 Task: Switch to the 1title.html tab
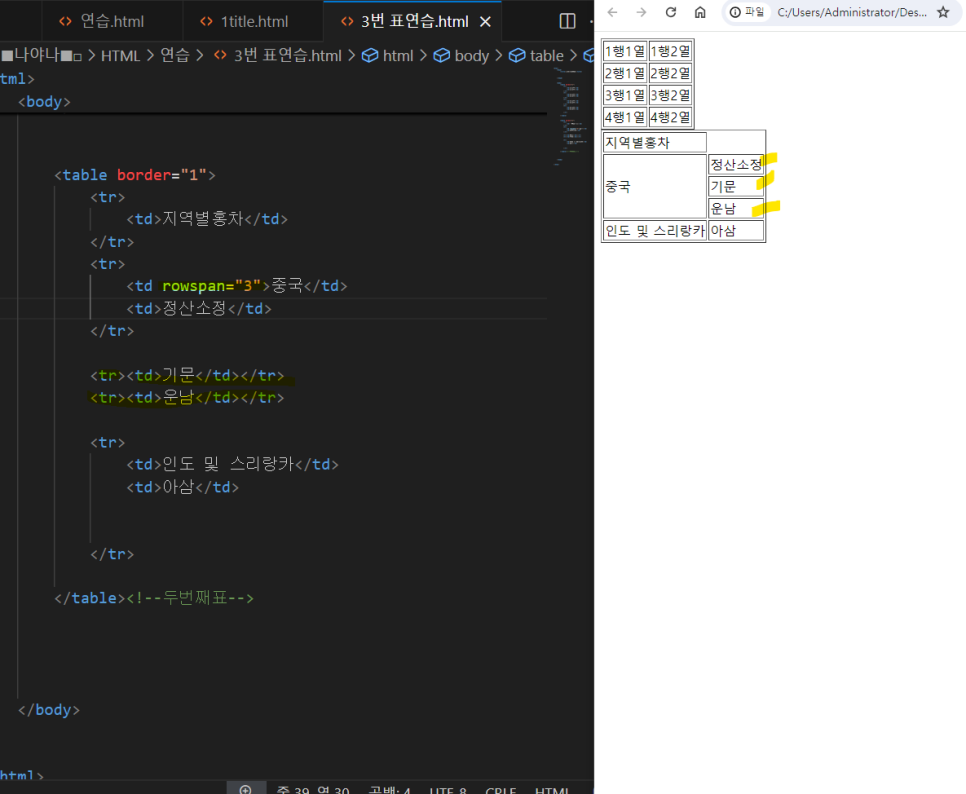coord(254,22)
